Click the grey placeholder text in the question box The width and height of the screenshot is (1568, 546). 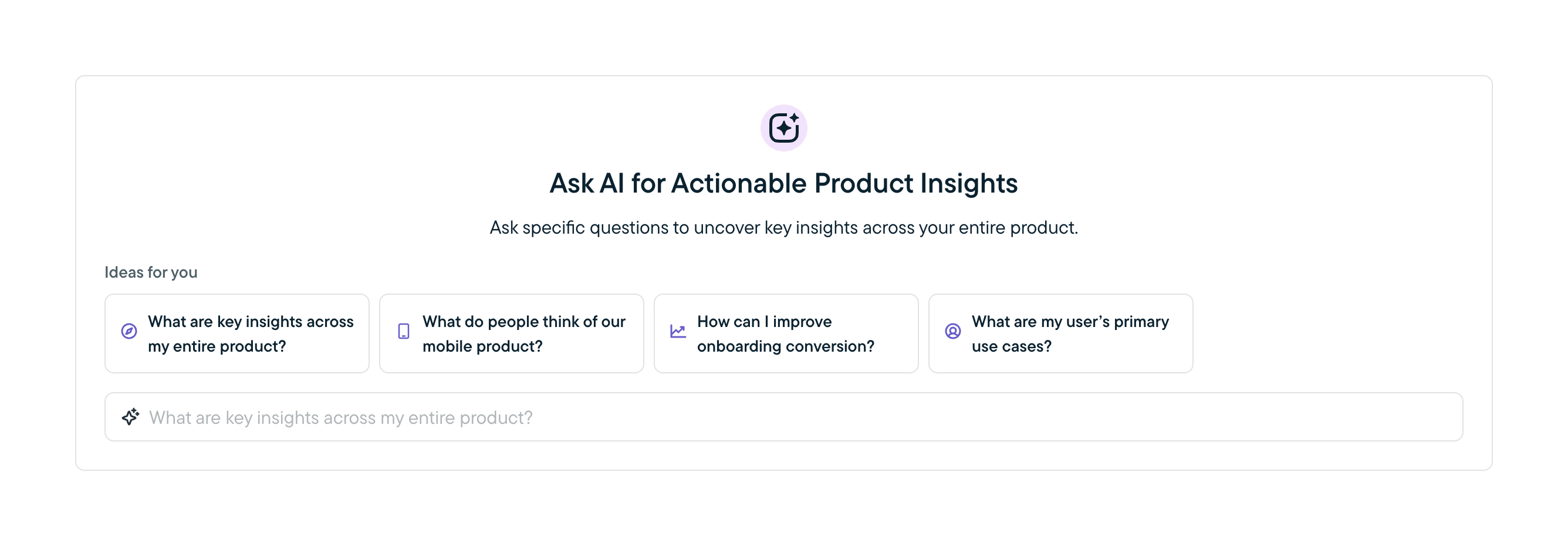pos(341,417)
